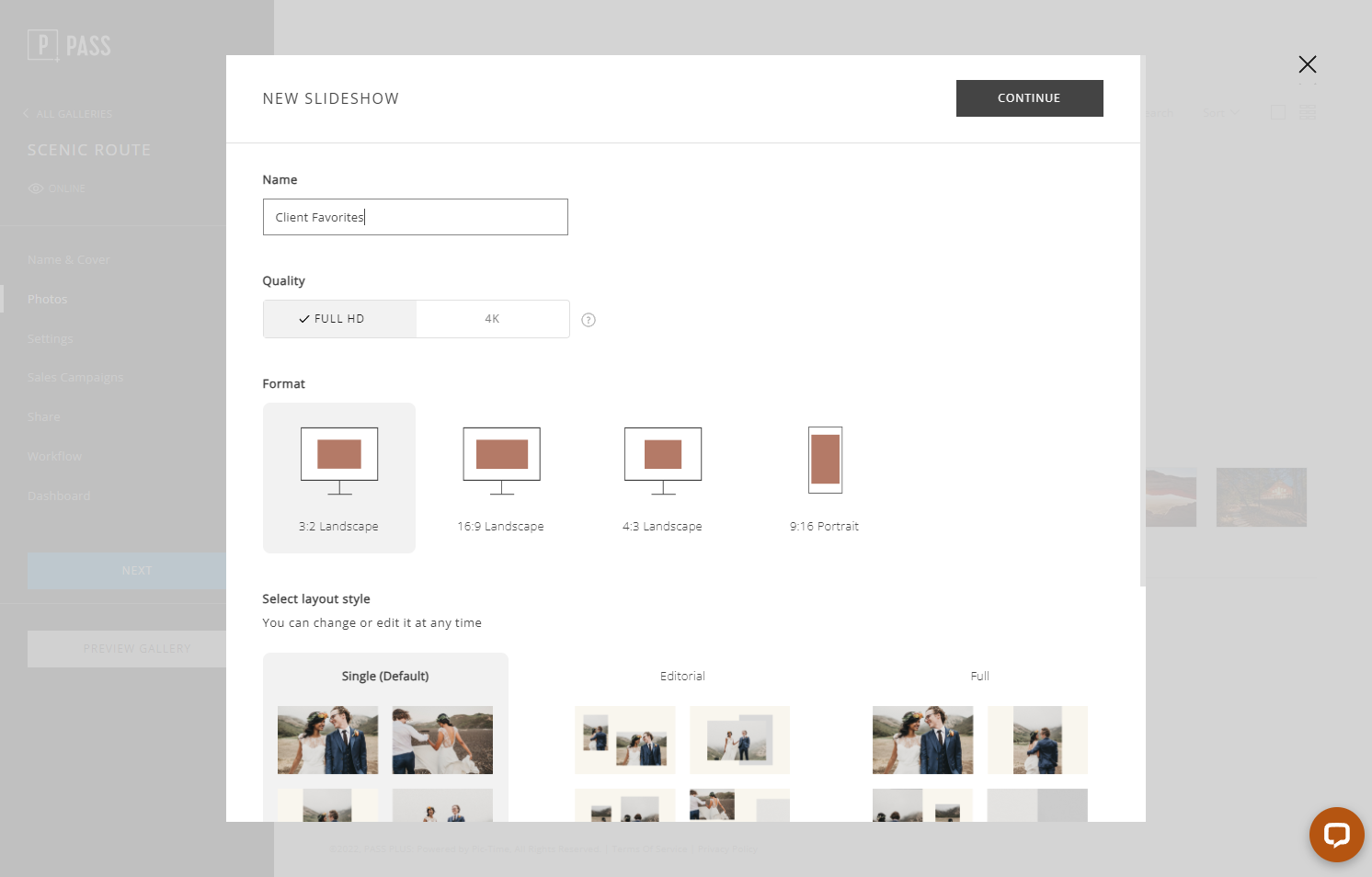Open Settings in the sidebar
The width and height of the screenshot is (1372, 877).
pos(51,339)
